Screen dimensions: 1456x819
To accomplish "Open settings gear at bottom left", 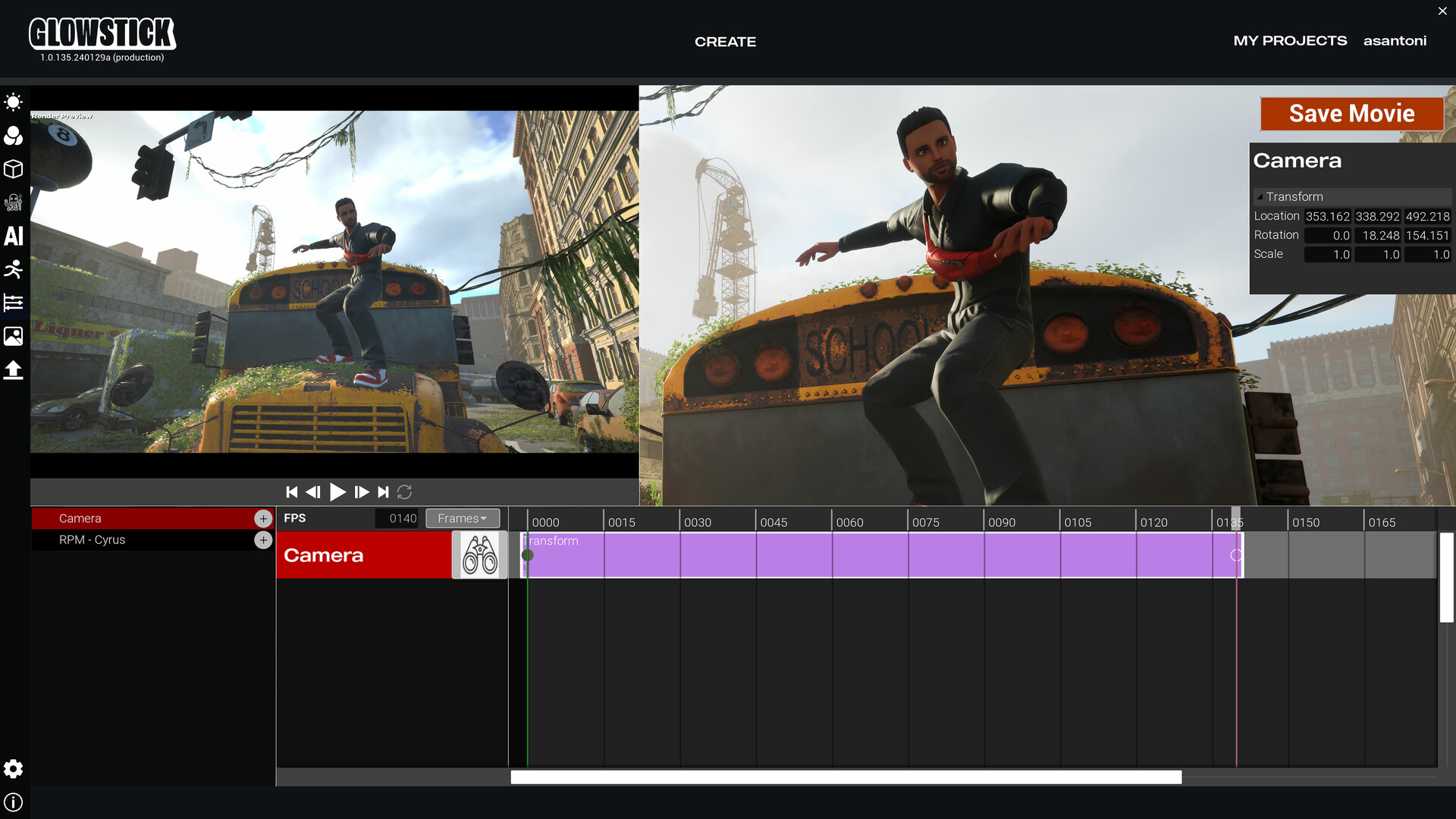I will tap(14, 769).
